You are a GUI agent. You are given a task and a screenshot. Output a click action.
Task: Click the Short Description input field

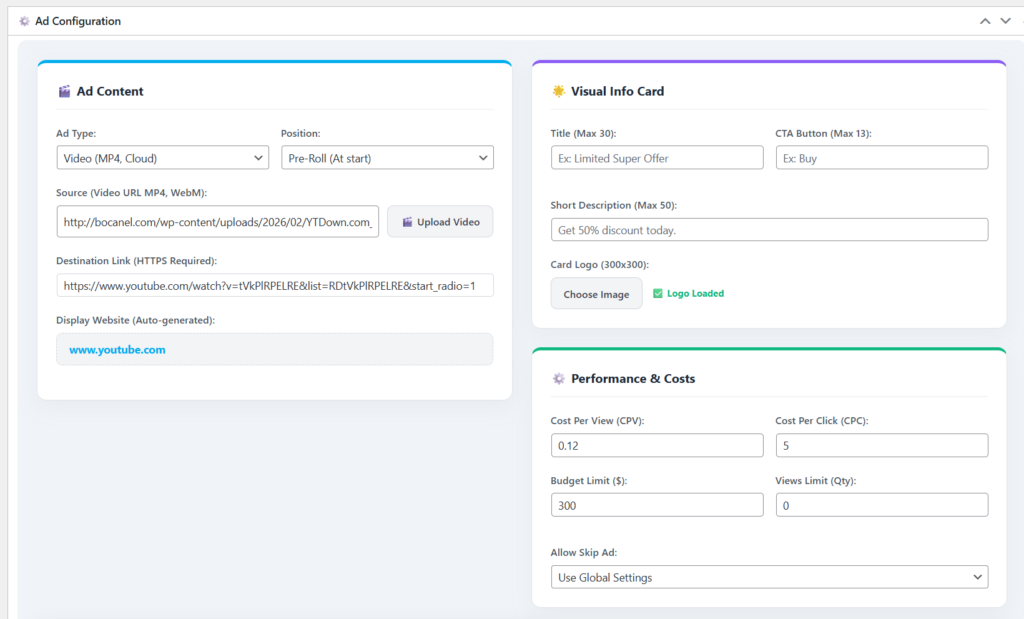(x=769, y=230)
